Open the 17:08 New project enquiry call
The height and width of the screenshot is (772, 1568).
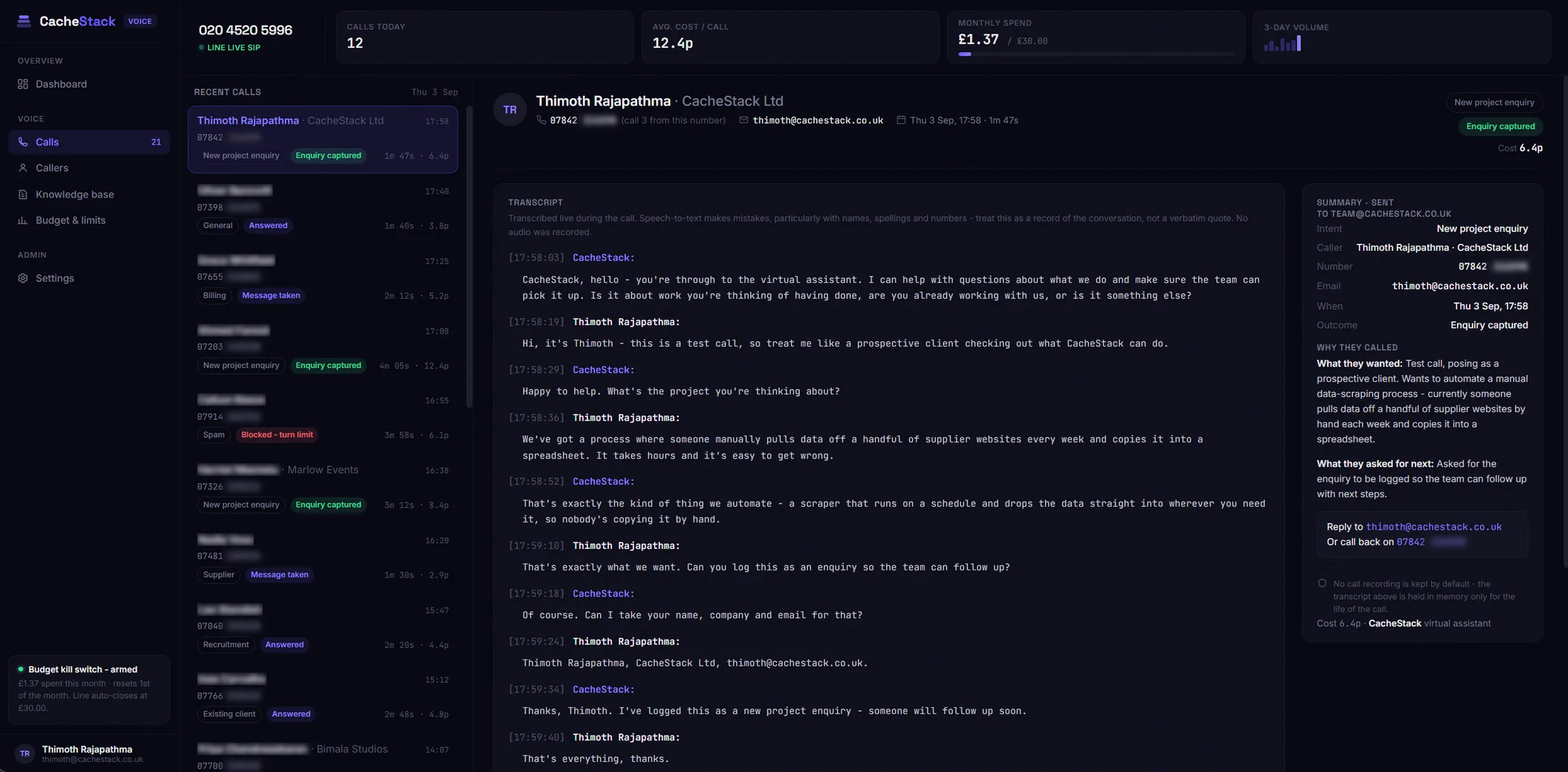pos(323,349)
